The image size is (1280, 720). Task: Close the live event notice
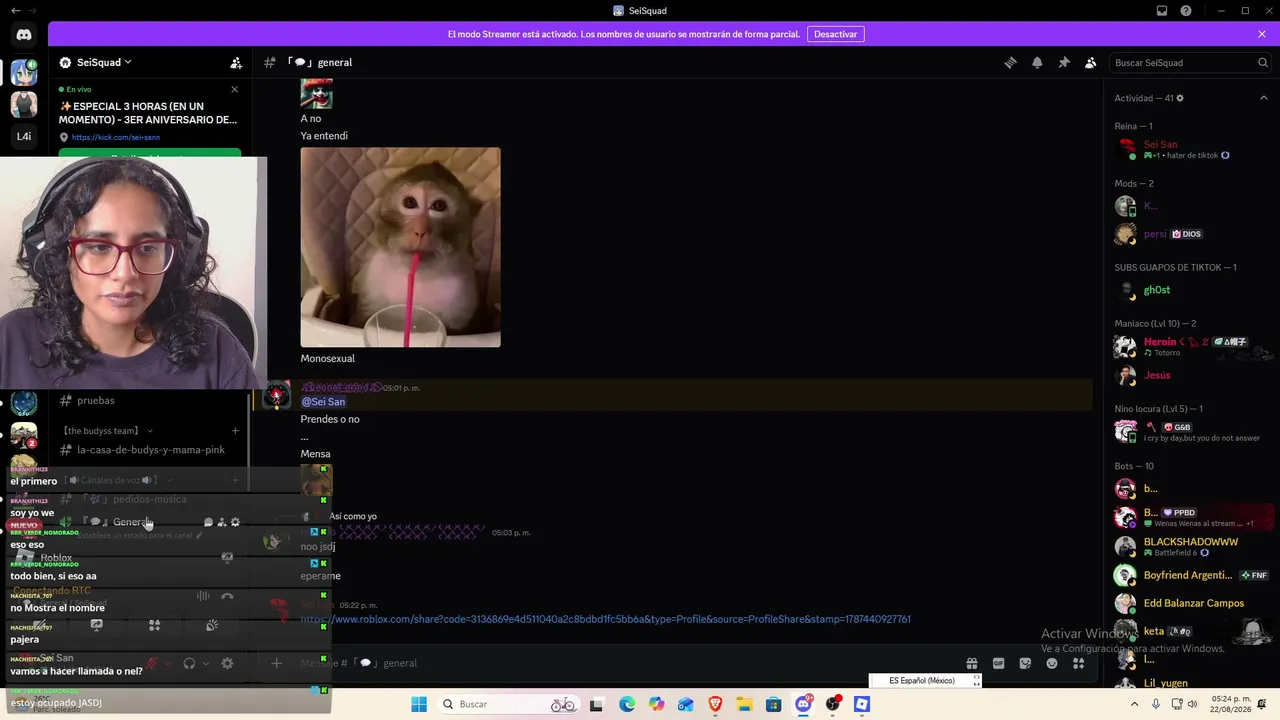(x=235, y=90)
